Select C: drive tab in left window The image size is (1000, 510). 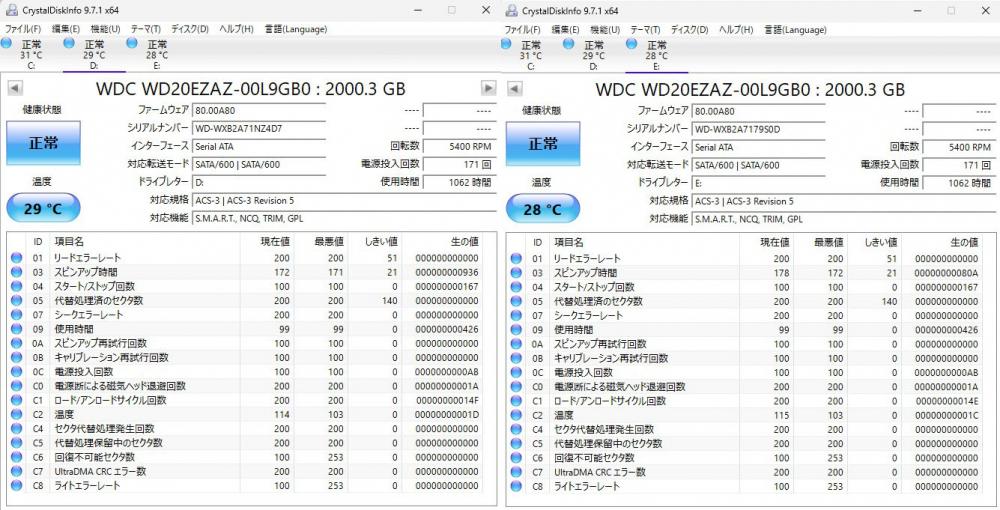[31, 54]
